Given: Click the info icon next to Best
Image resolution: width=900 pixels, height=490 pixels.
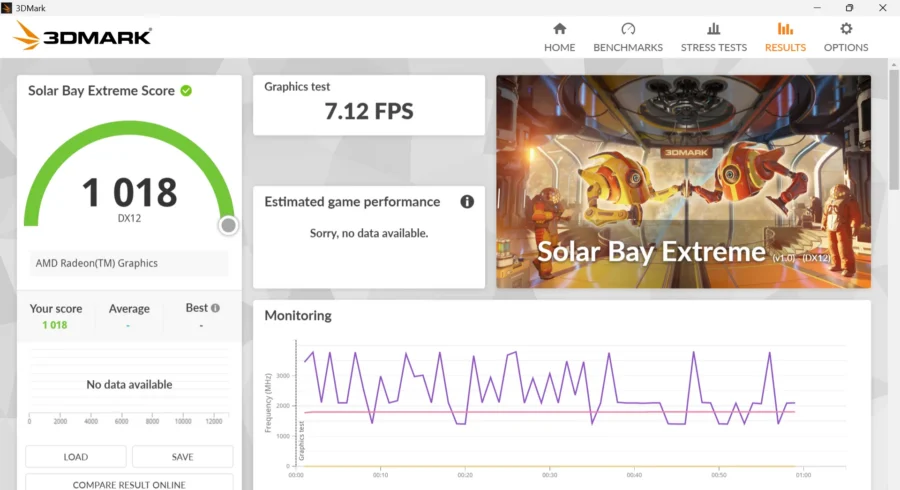Looking at the screenshot, I should pyautogui.click(x=215, y=308).
